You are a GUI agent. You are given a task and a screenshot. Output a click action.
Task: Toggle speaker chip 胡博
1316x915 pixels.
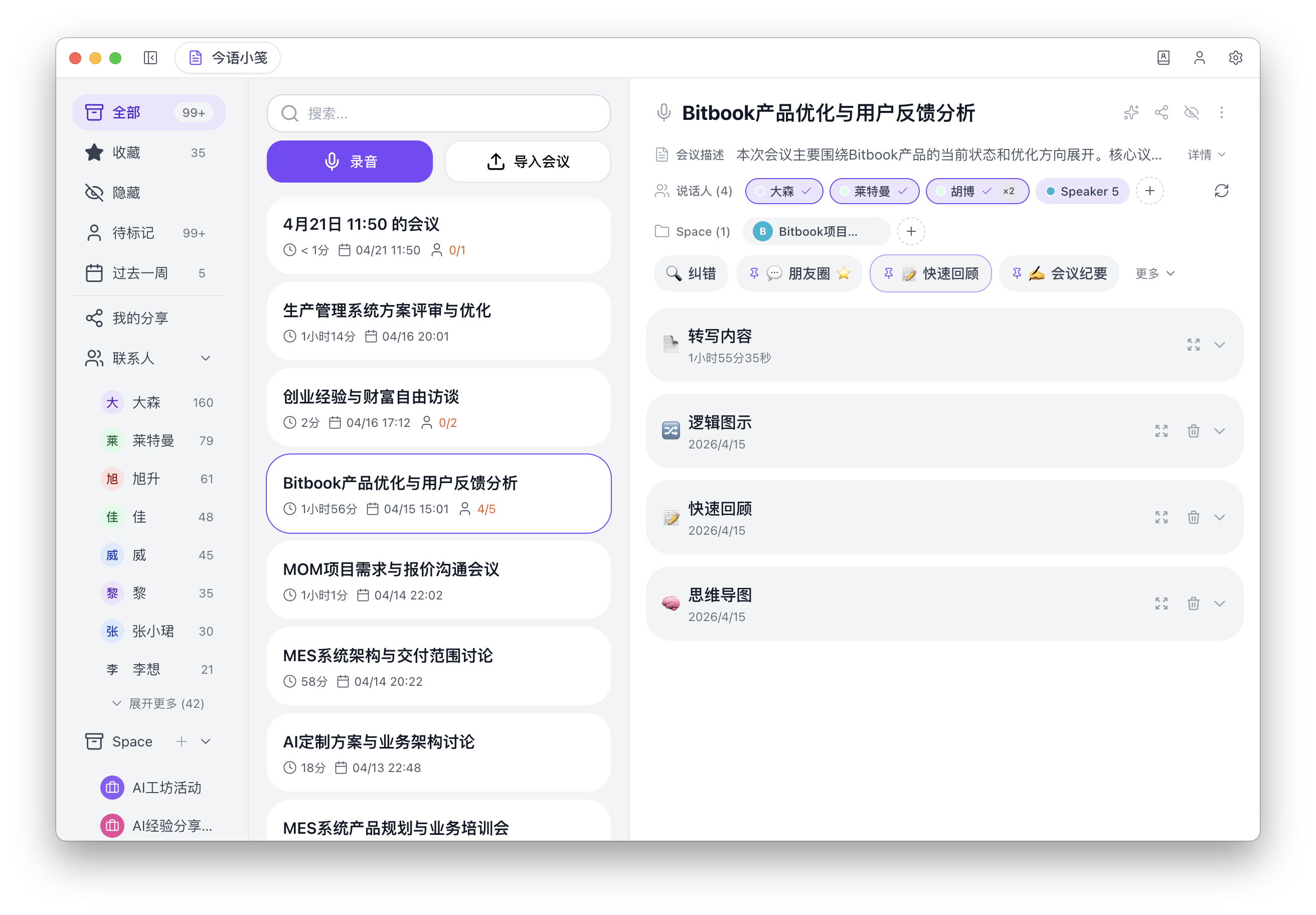click(x=977, y=191)
